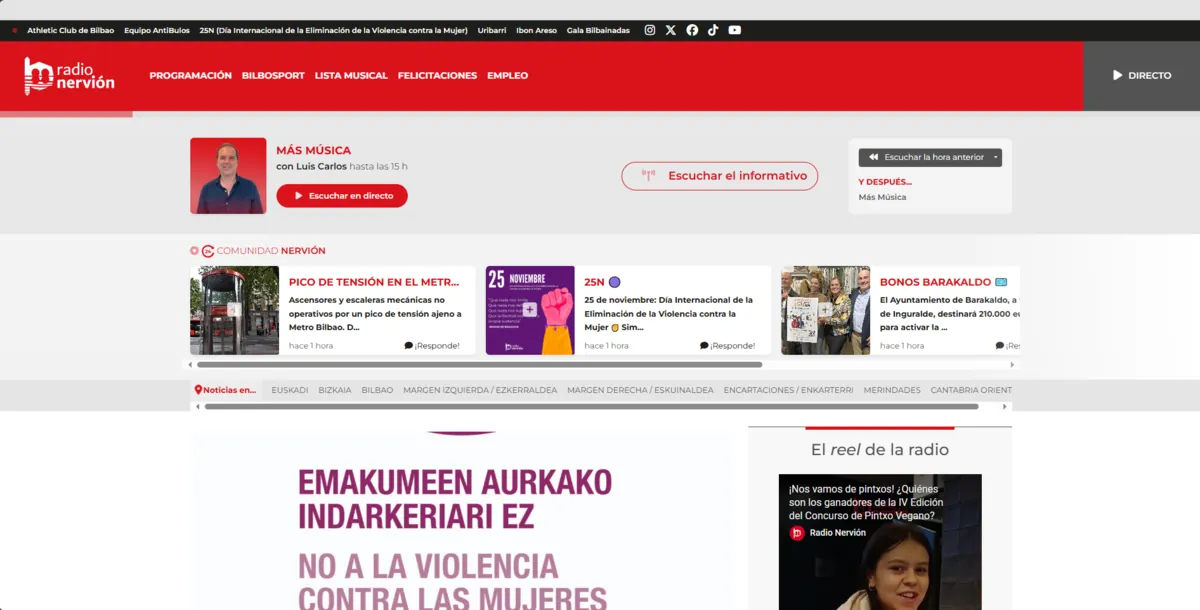Open metro station entrance thumbnail
Image resolution: width=1200 pixels, height=610 pixels.
[x=235, y=310]
